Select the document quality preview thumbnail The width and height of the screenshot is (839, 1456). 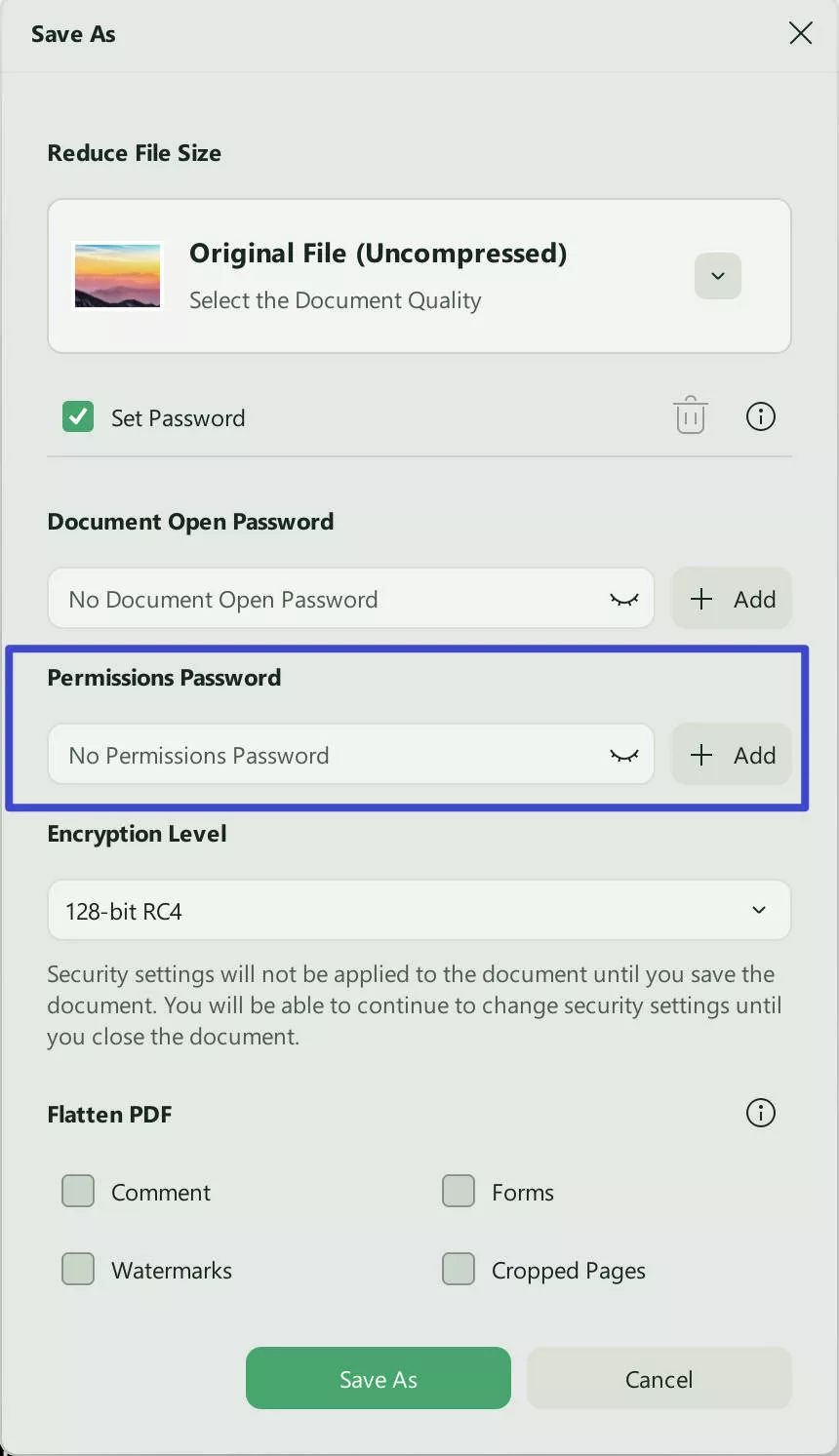tap(117, 276)
